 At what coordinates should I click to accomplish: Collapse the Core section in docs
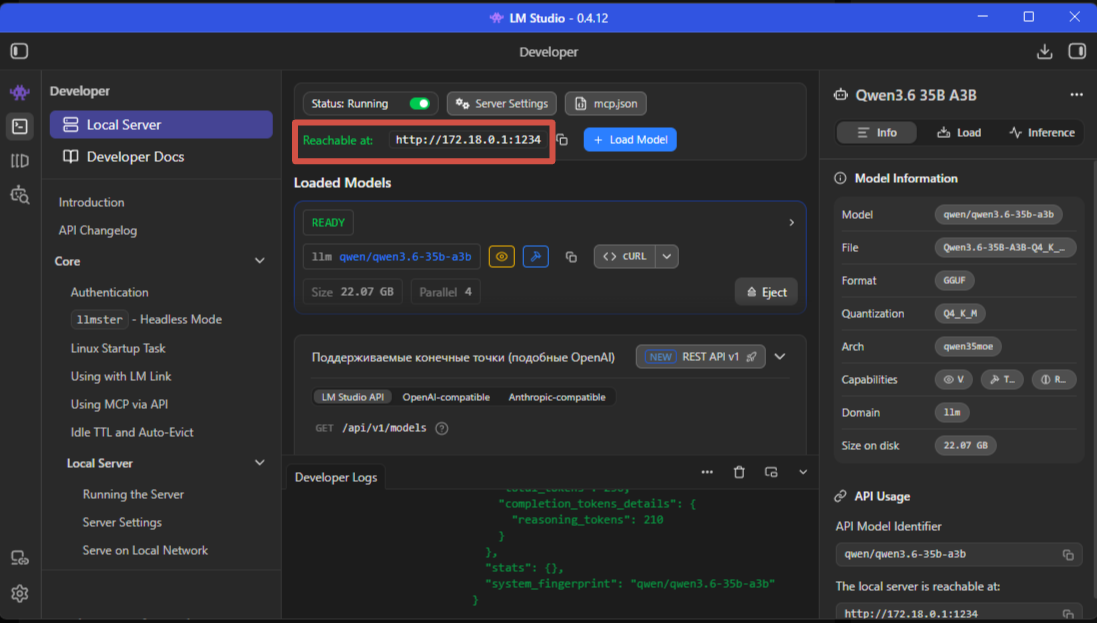[x=260, y=261]
